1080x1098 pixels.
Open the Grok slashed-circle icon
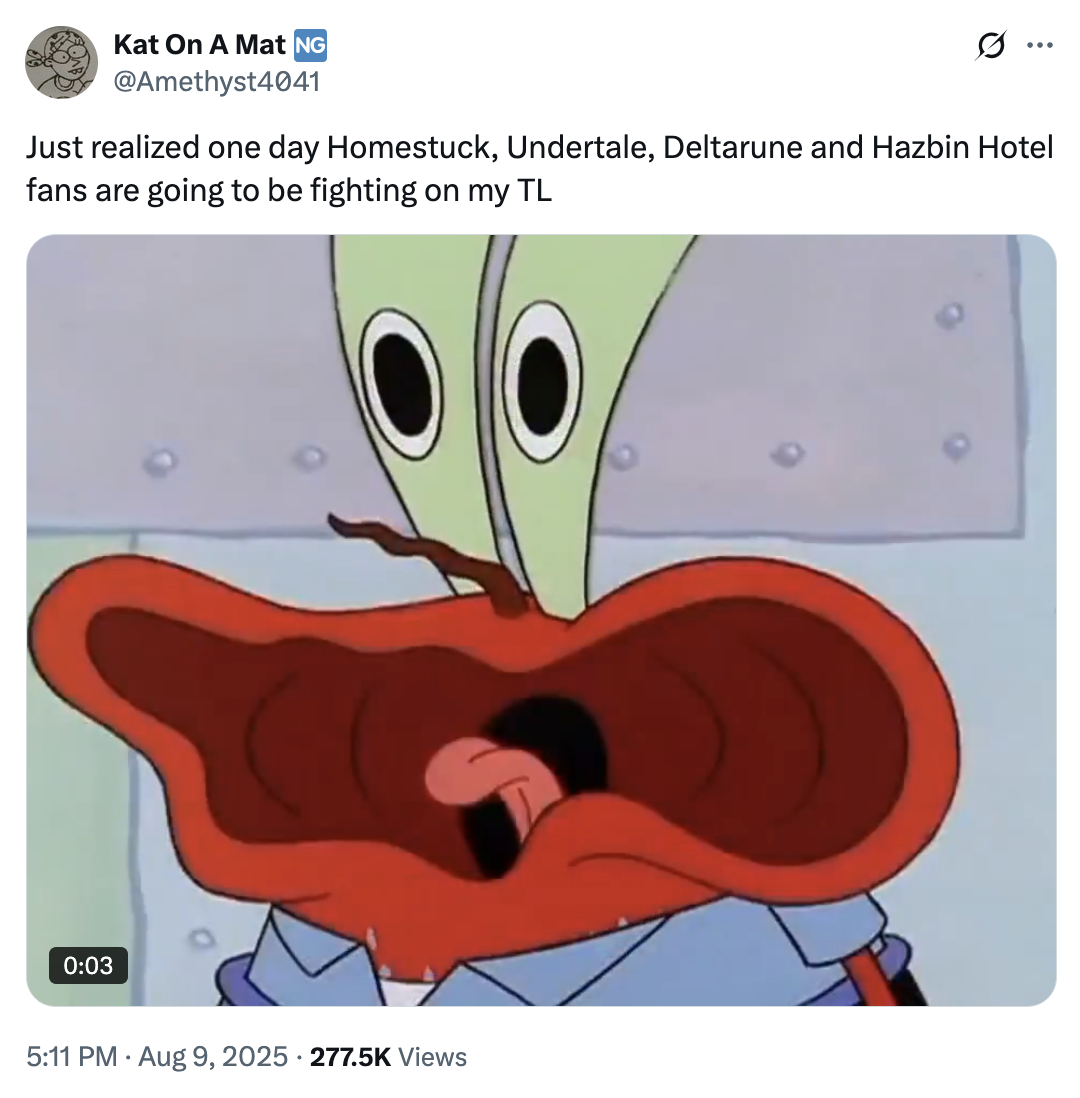(x=990, y=46)
